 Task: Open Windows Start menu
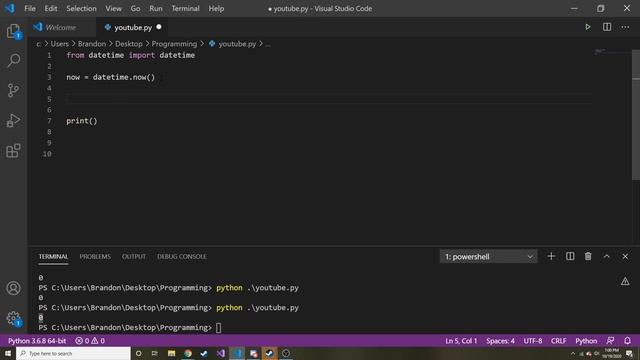[8, 353]
